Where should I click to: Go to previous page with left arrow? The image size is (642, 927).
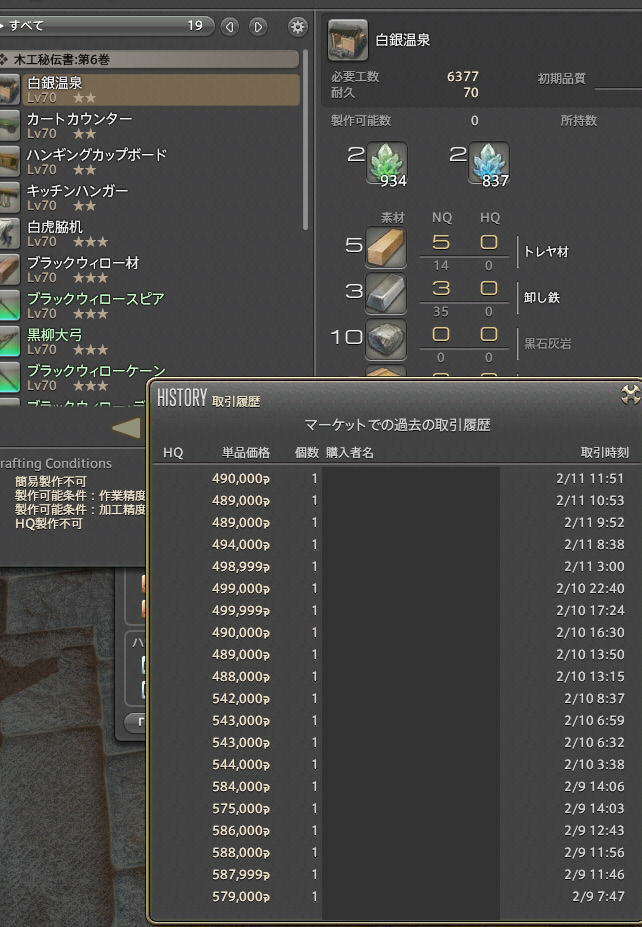[230, 27]
